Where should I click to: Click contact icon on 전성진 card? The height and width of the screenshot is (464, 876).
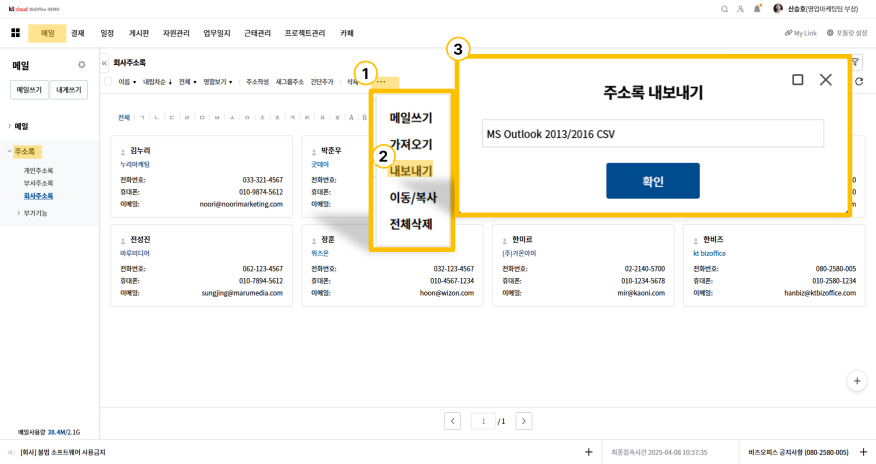(123, 241)
